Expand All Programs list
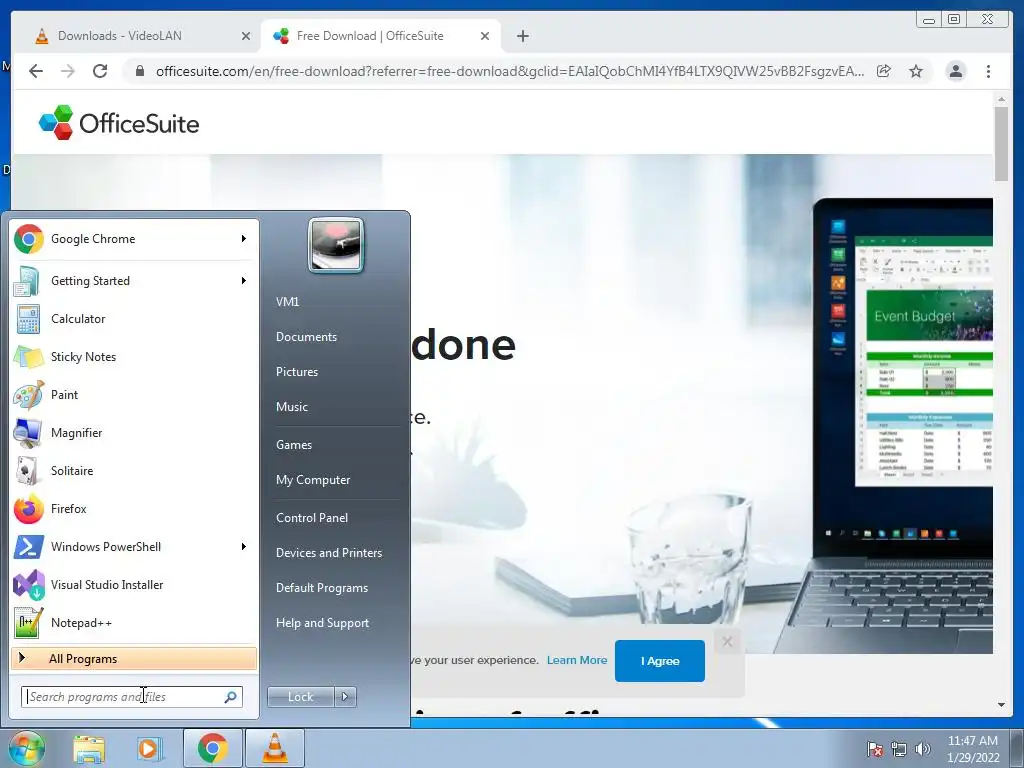This screenshot has height=768, width=1024. pyautogui.click(x=134, y=658)
